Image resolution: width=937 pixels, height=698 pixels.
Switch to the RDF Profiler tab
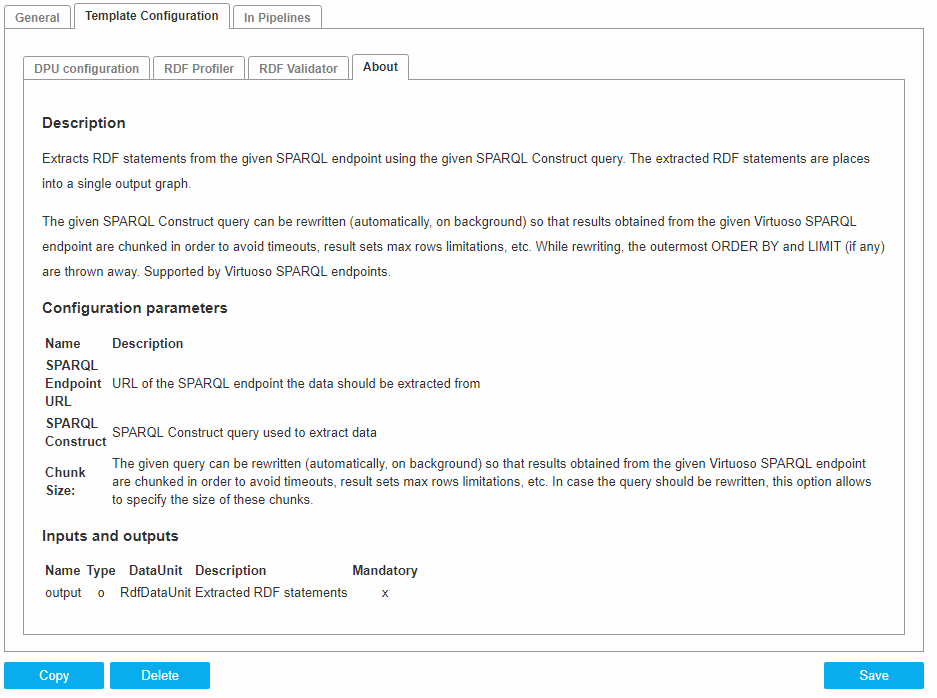click(x=199, y=69)
